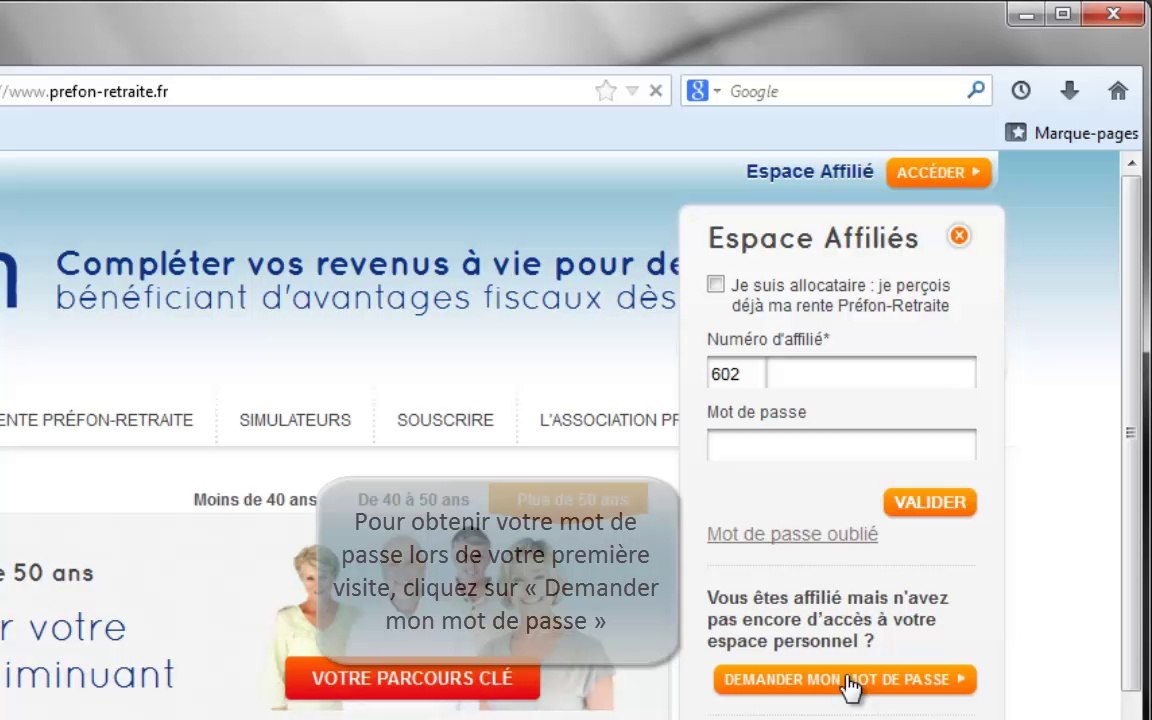Open the Google search engine selector
This screenshot has width=1152, height=720.
click(x=704, y=91)
